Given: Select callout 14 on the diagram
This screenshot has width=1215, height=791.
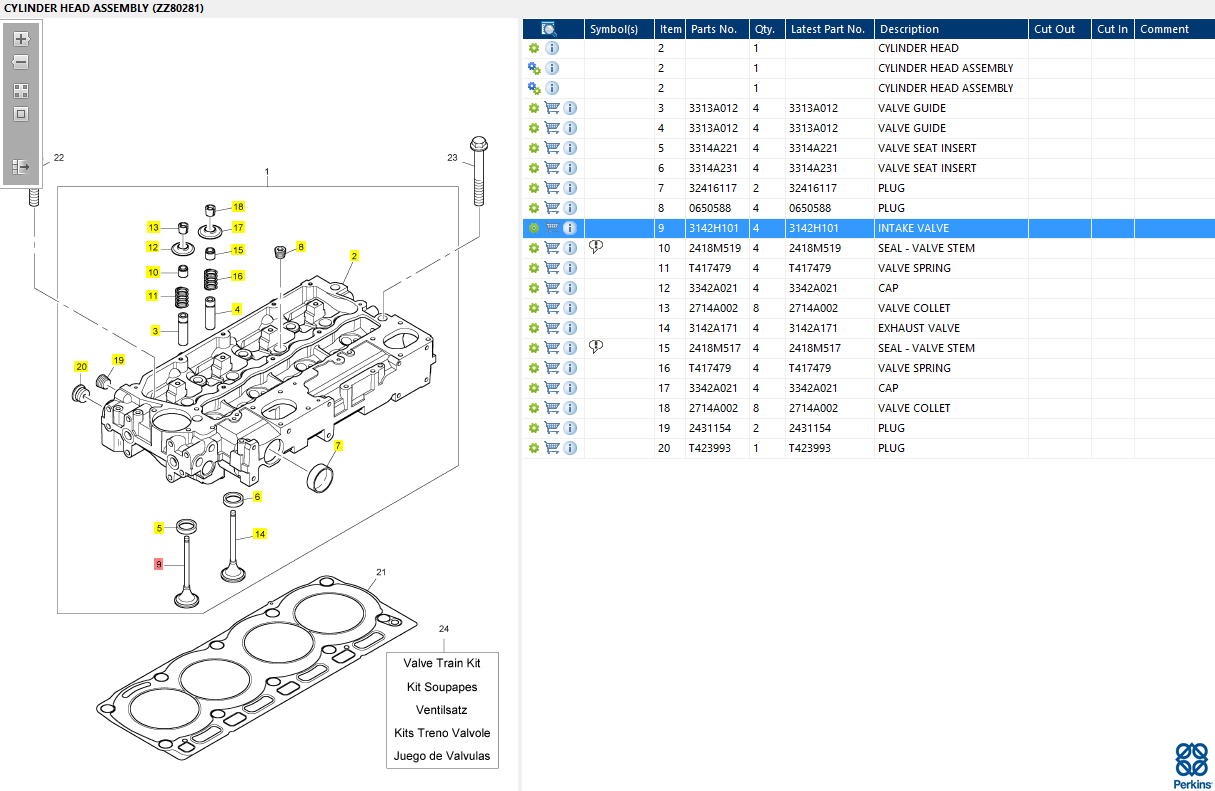Looking at the screenshot, I should click(260, 534).
